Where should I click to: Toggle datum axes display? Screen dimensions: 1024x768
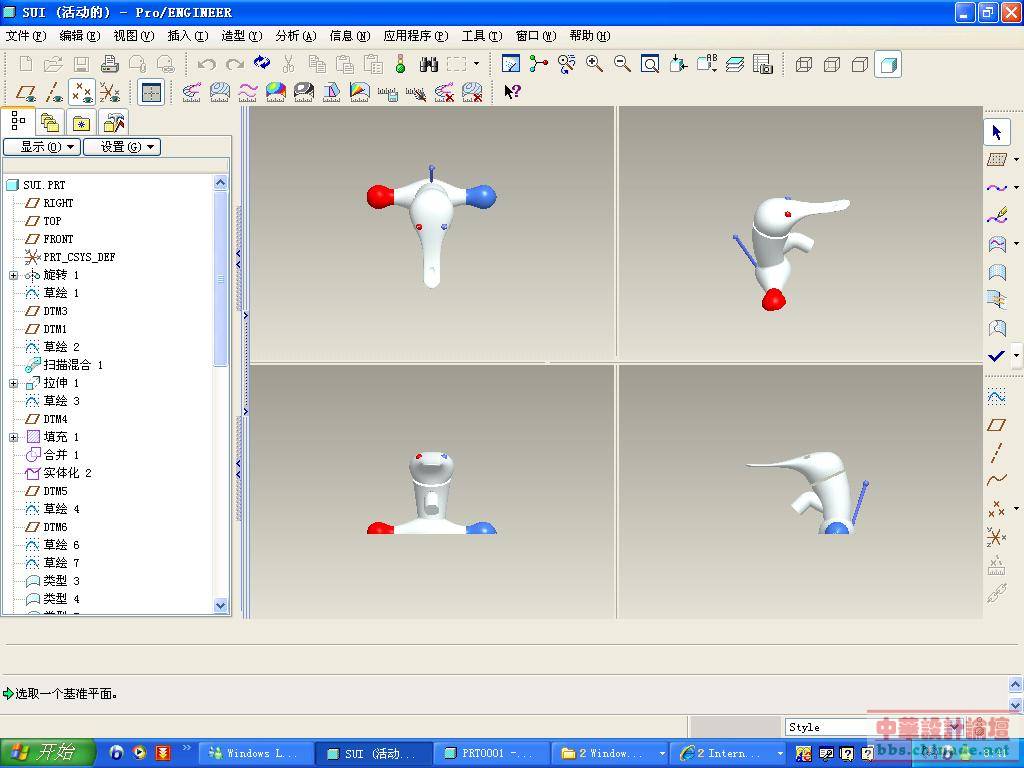pyautogui.click(x=54, y=93)
